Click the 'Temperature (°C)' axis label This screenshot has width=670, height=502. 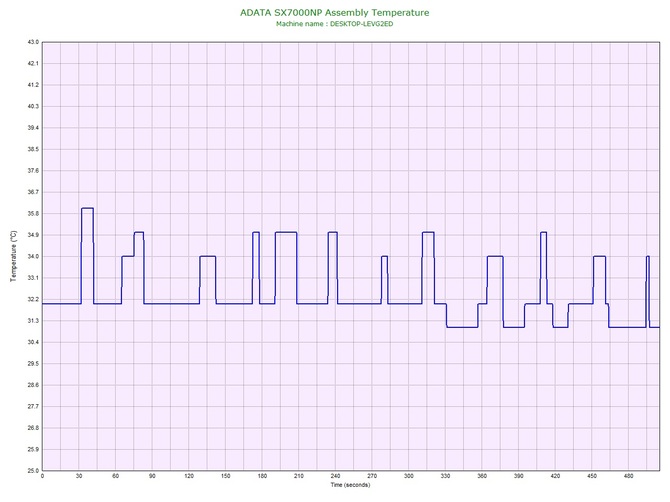(14, 256)
